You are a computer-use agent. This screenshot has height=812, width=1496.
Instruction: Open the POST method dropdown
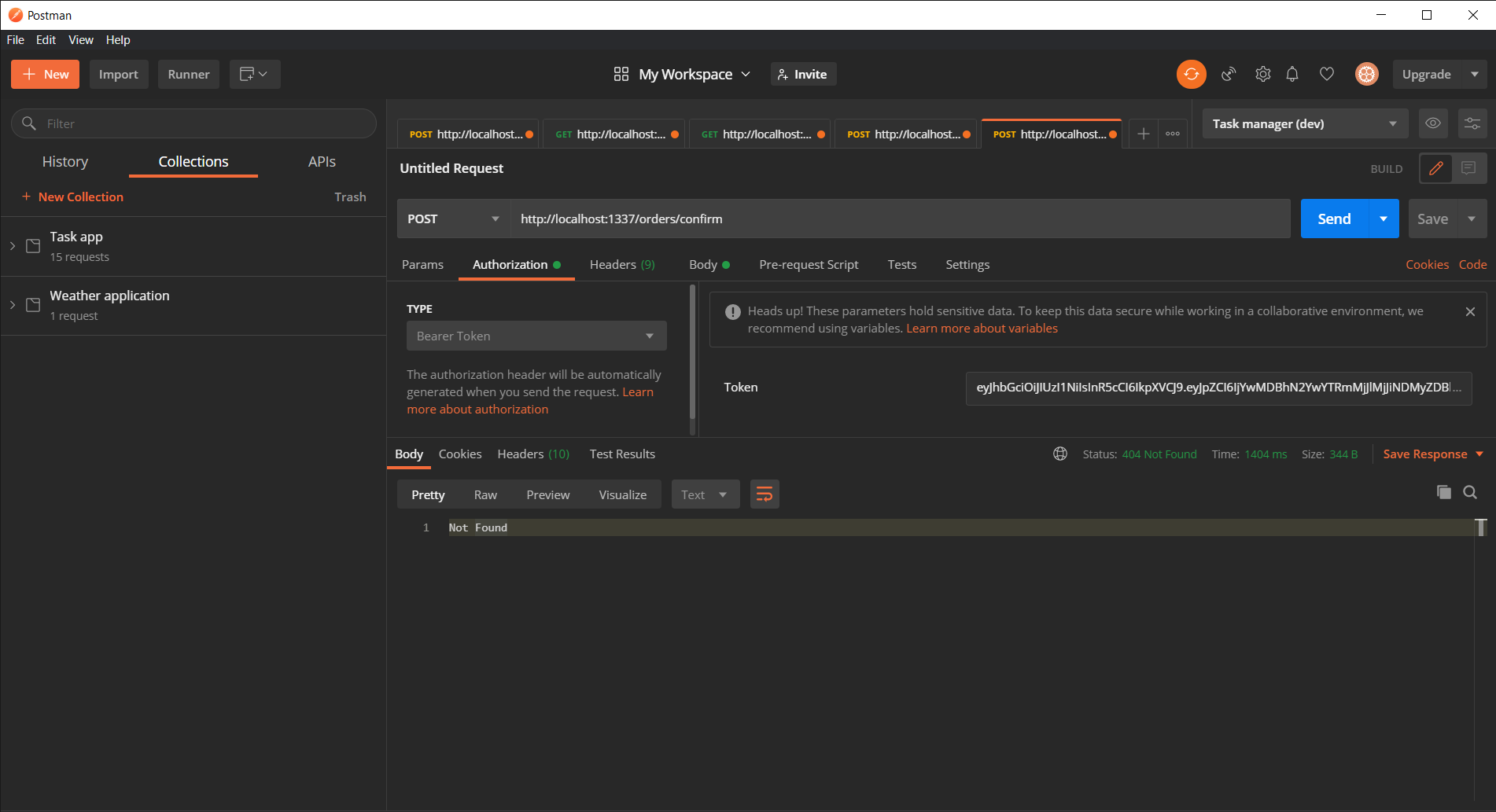tap(453, 219)
